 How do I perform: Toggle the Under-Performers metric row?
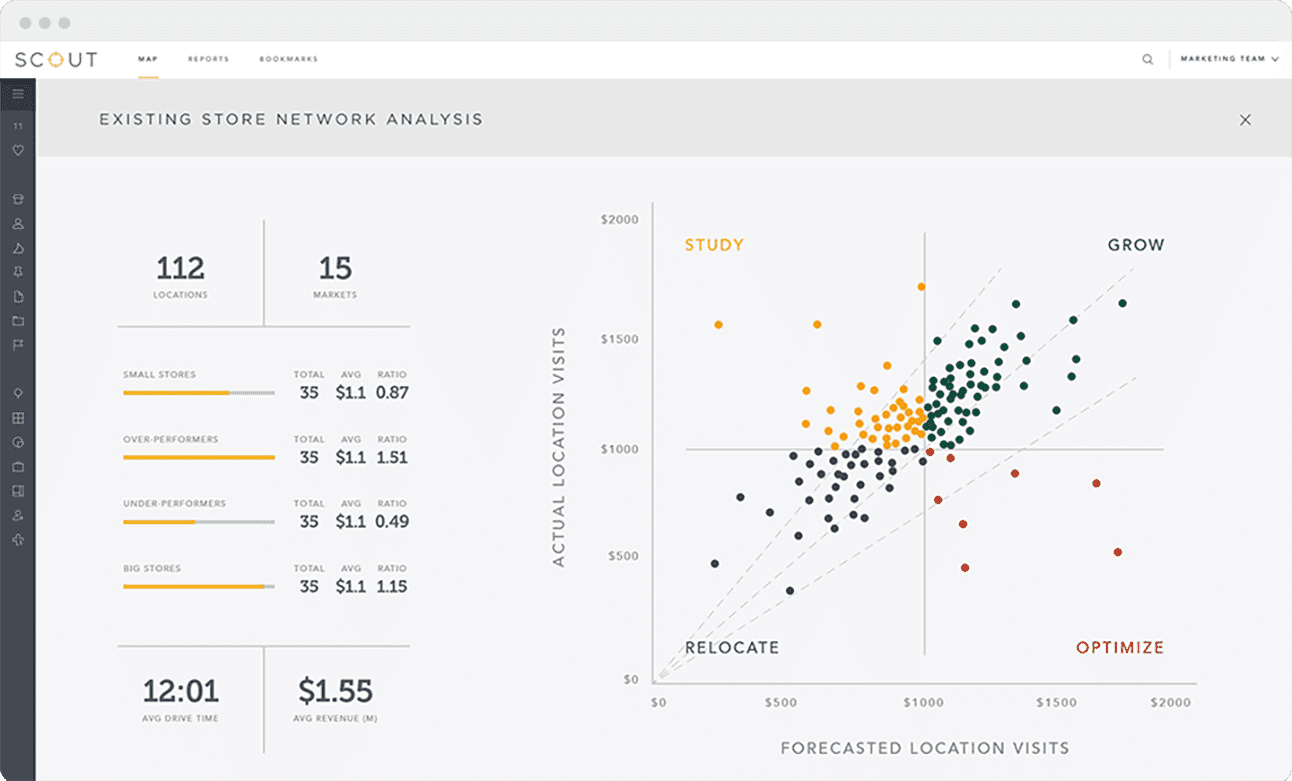[x=198, y=521]
